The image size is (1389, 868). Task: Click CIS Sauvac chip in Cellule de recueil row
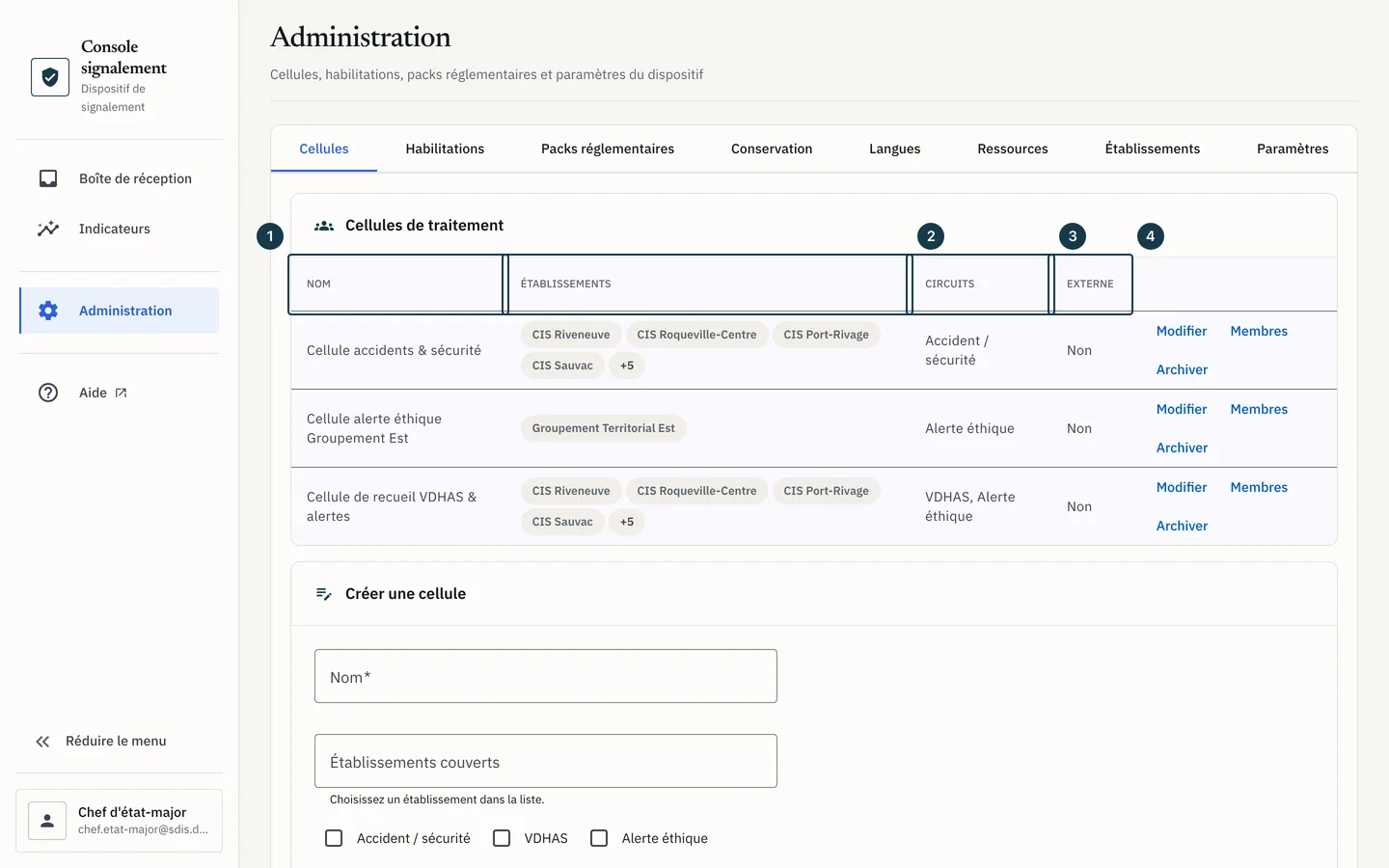click(562, 522)
